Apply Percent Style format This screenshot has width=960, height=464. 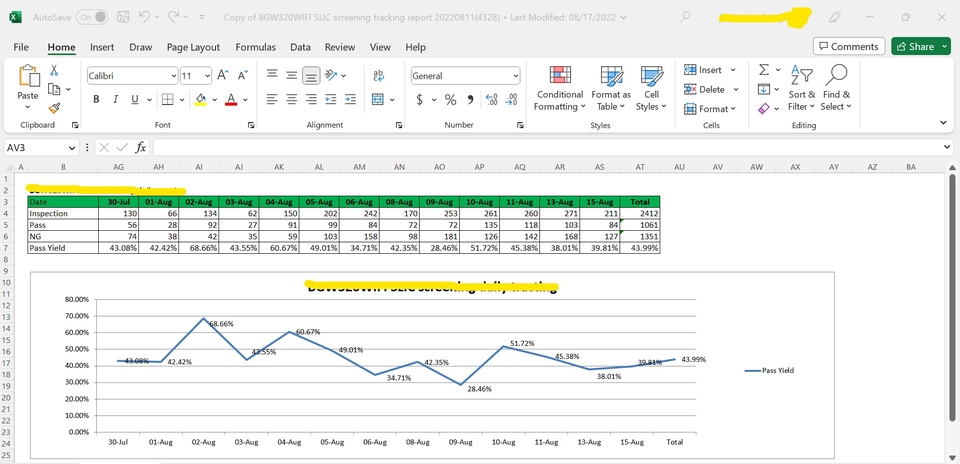451,99
